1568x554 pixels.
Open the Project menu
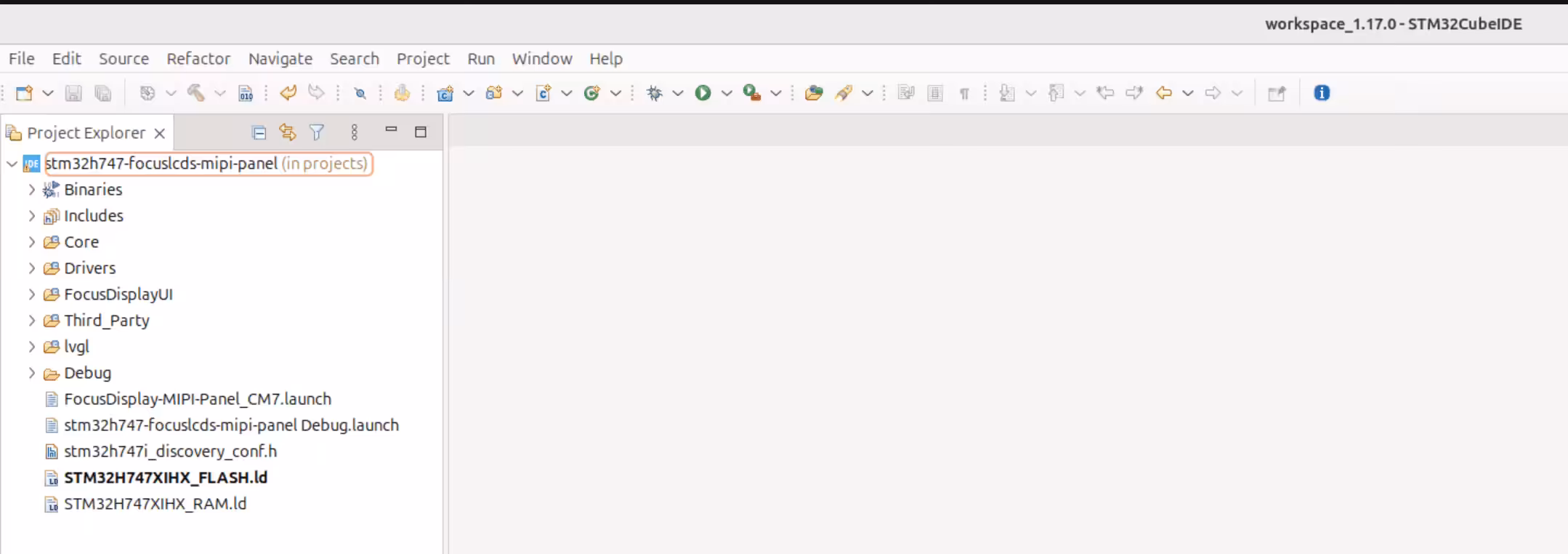click(422, 59)
